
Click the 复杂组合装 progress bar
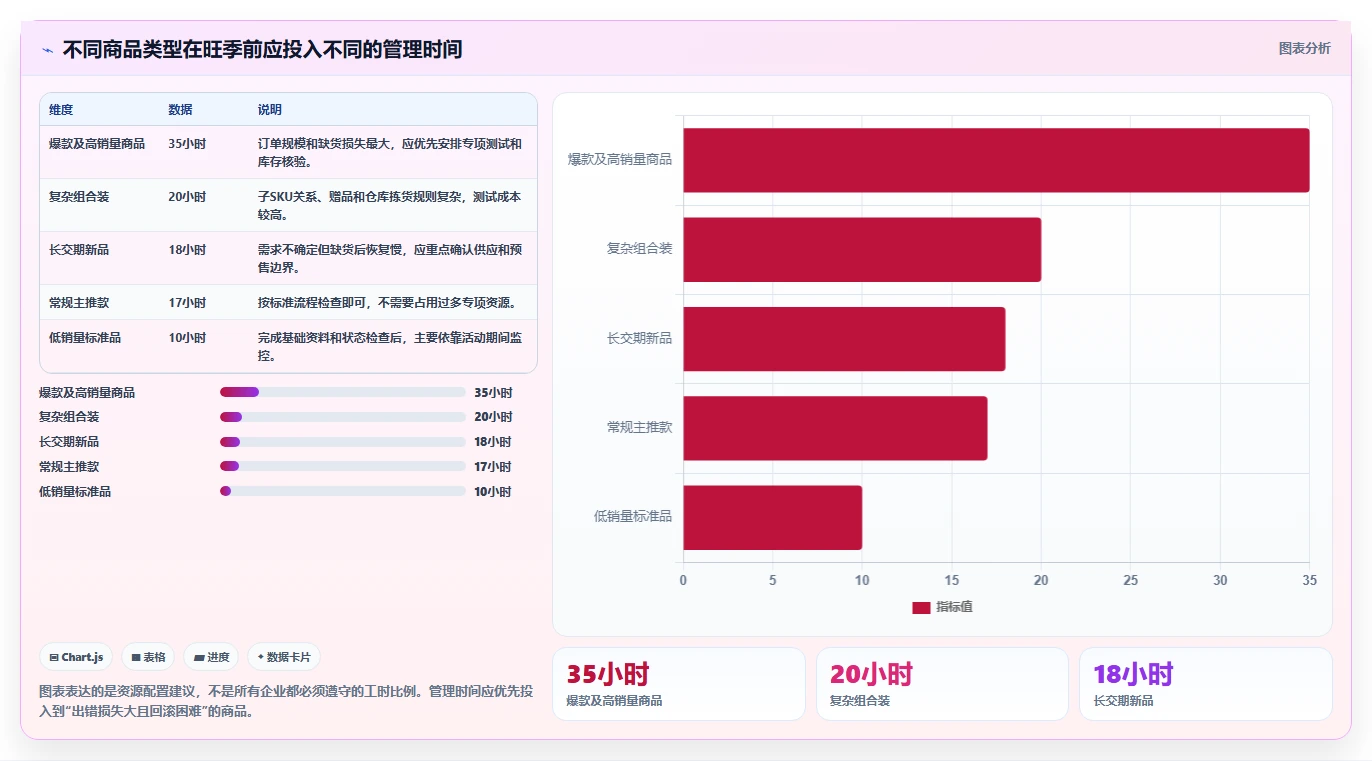pyautogui.click(x=343, y=417)
